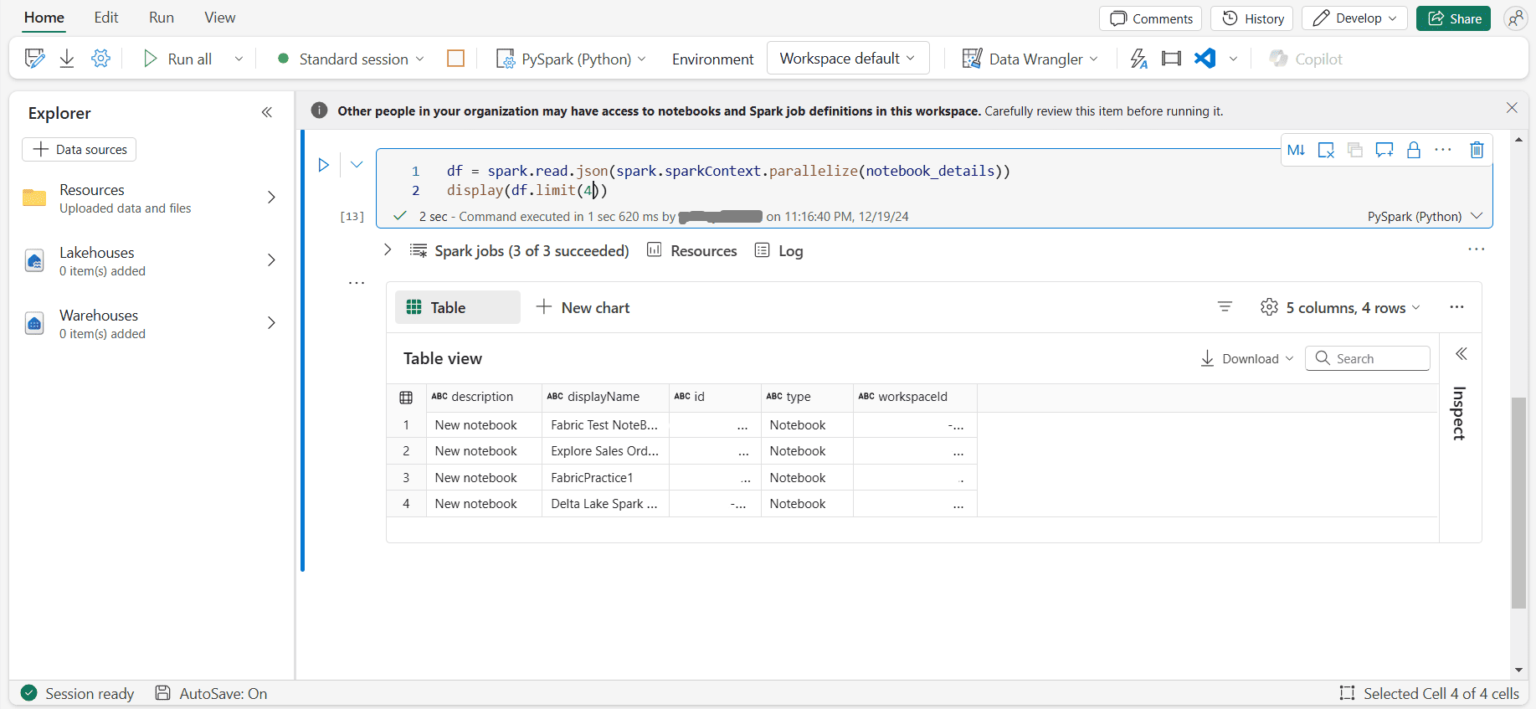Screen dimensions: 1536x709
Task: Close the organization access notification banner
Action: click(x=1512, y=108)
